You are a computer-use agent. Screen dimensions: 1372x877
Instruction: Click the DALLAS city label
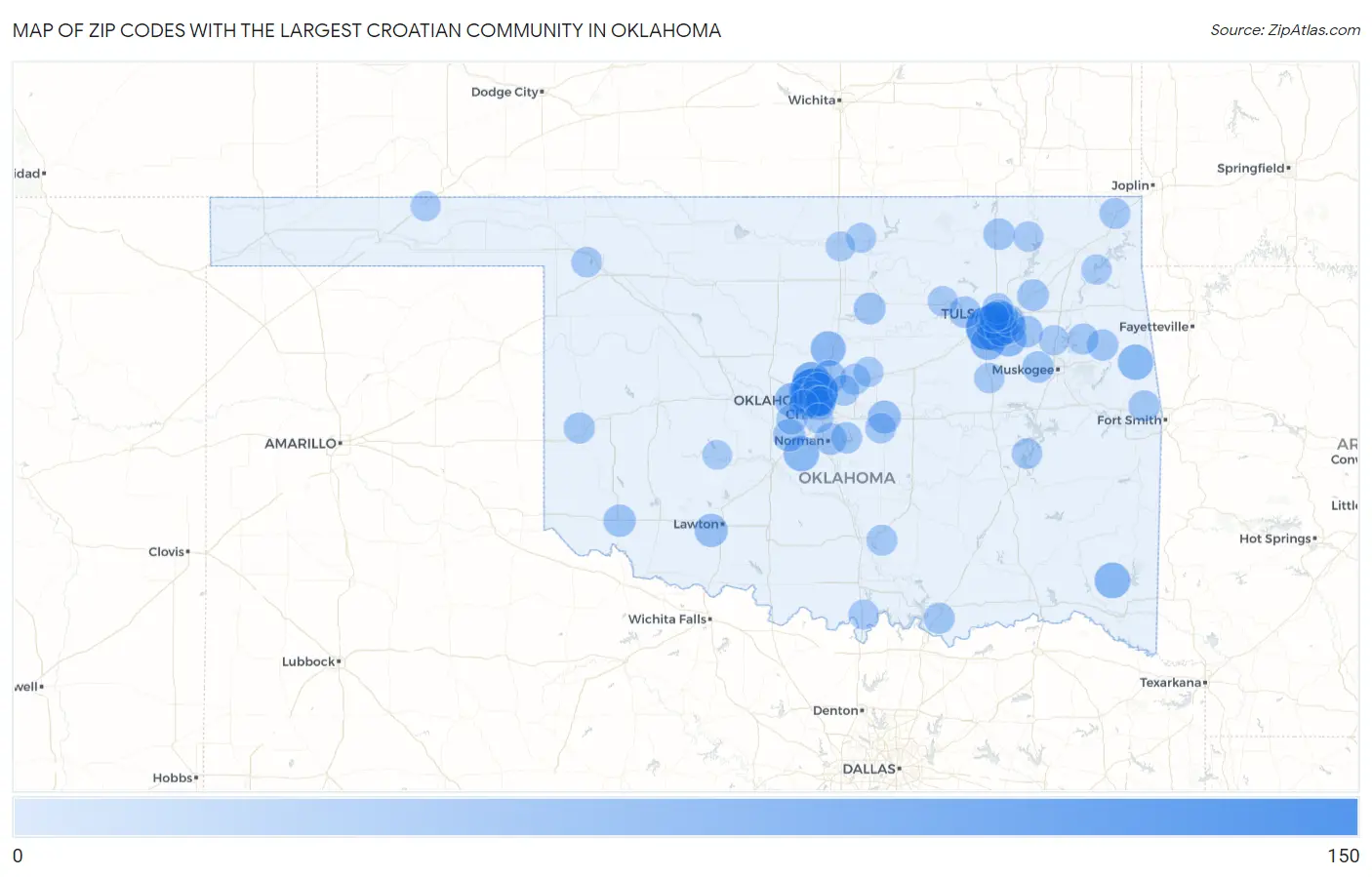tap(868, 769)
